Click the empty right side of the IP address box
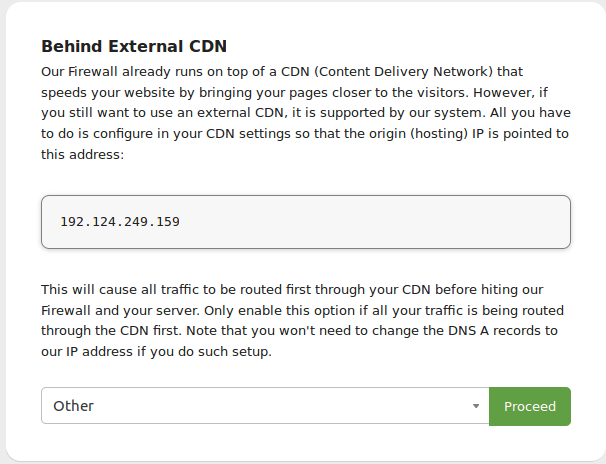 [x=375, y=222]
